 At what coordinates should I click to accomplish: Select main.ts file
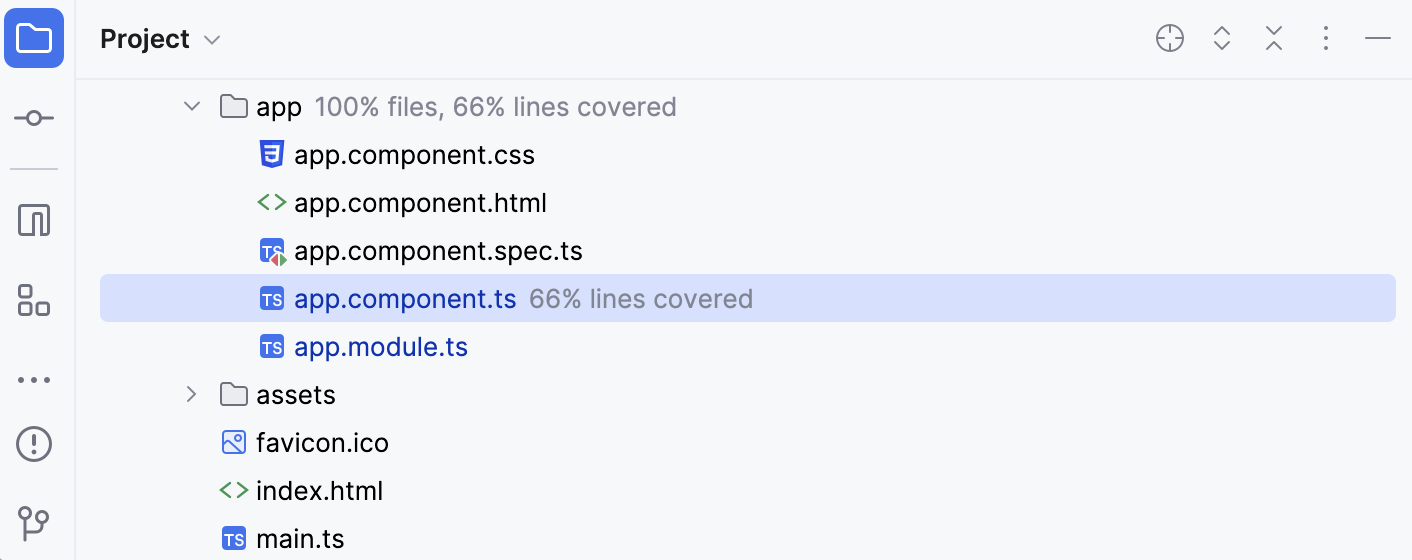click(300, 539)
